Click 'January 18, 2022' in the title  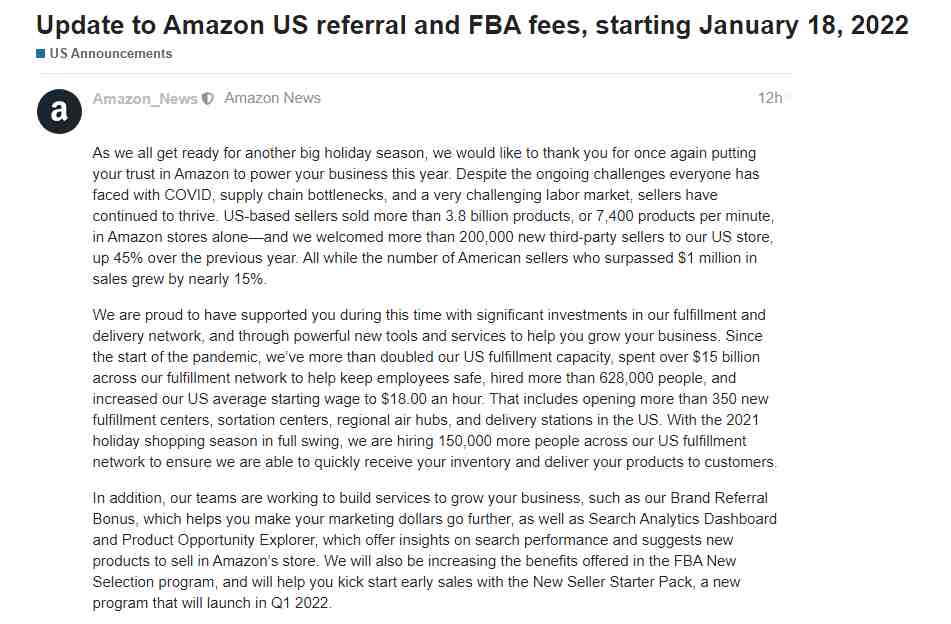point(804,25)
